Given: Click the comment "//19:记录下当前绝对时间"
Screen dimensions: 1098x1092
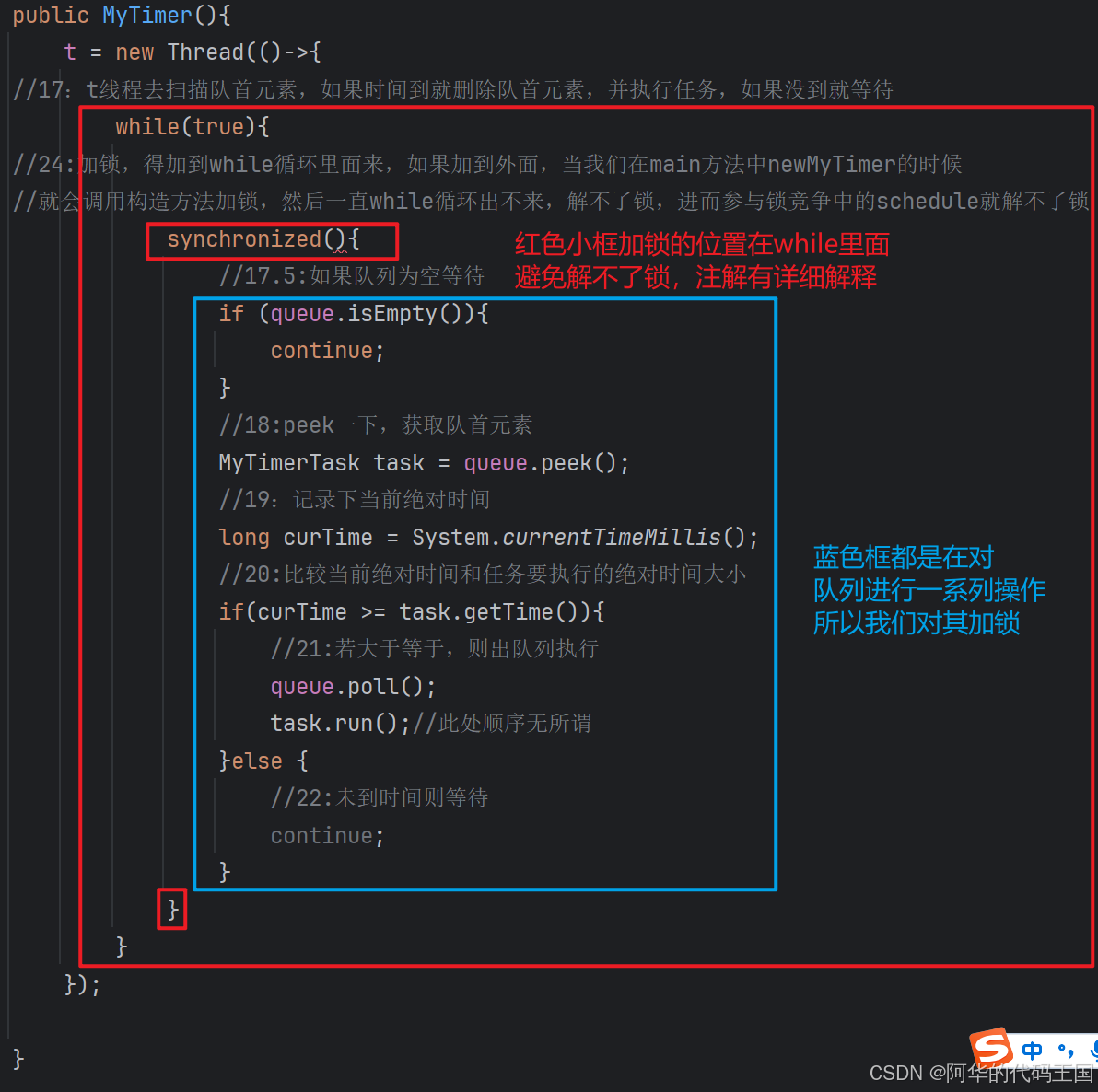Looking at the screenshot, I should 355,500.
